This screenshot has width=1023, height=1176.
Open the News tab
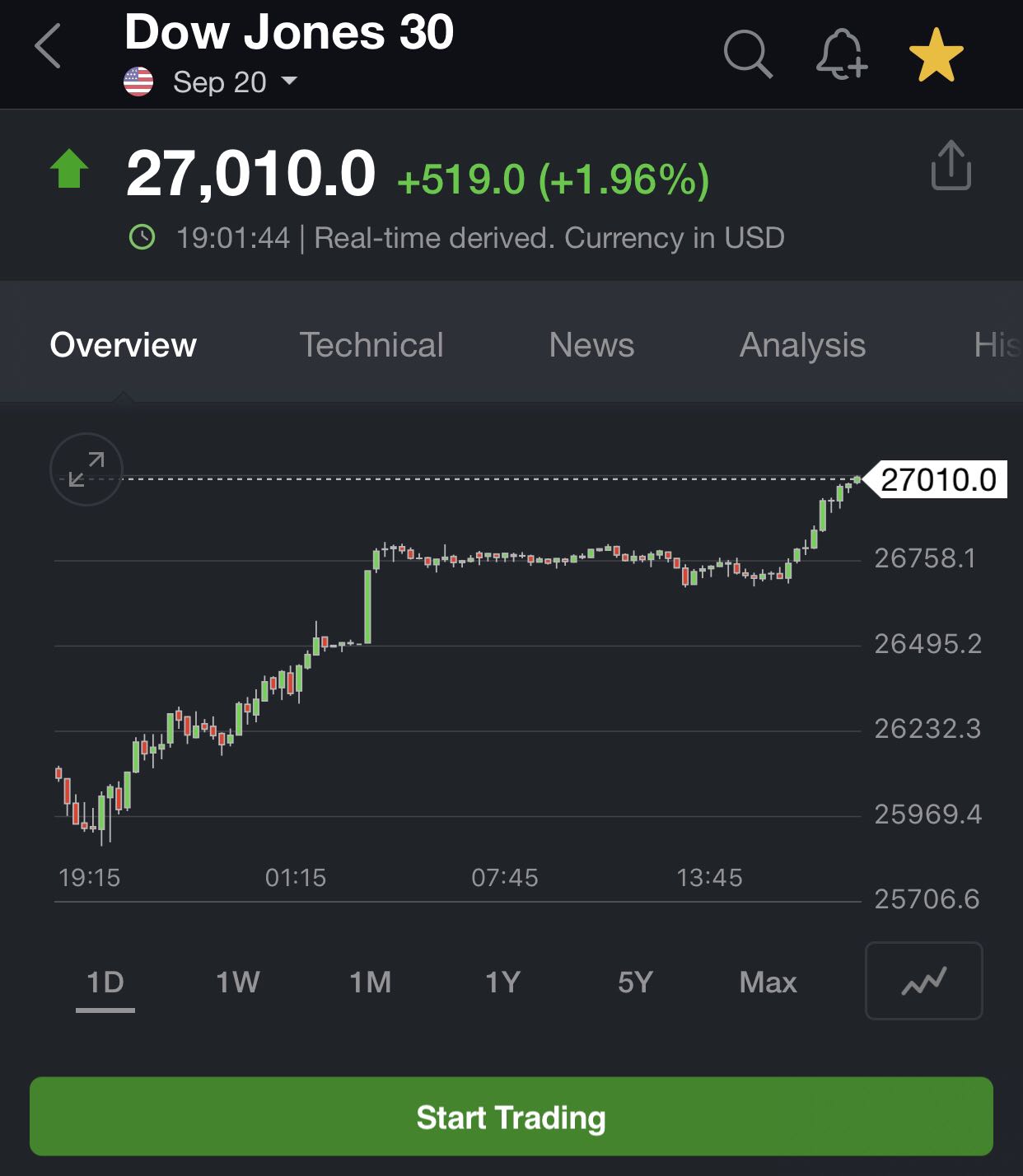point(591,345)
